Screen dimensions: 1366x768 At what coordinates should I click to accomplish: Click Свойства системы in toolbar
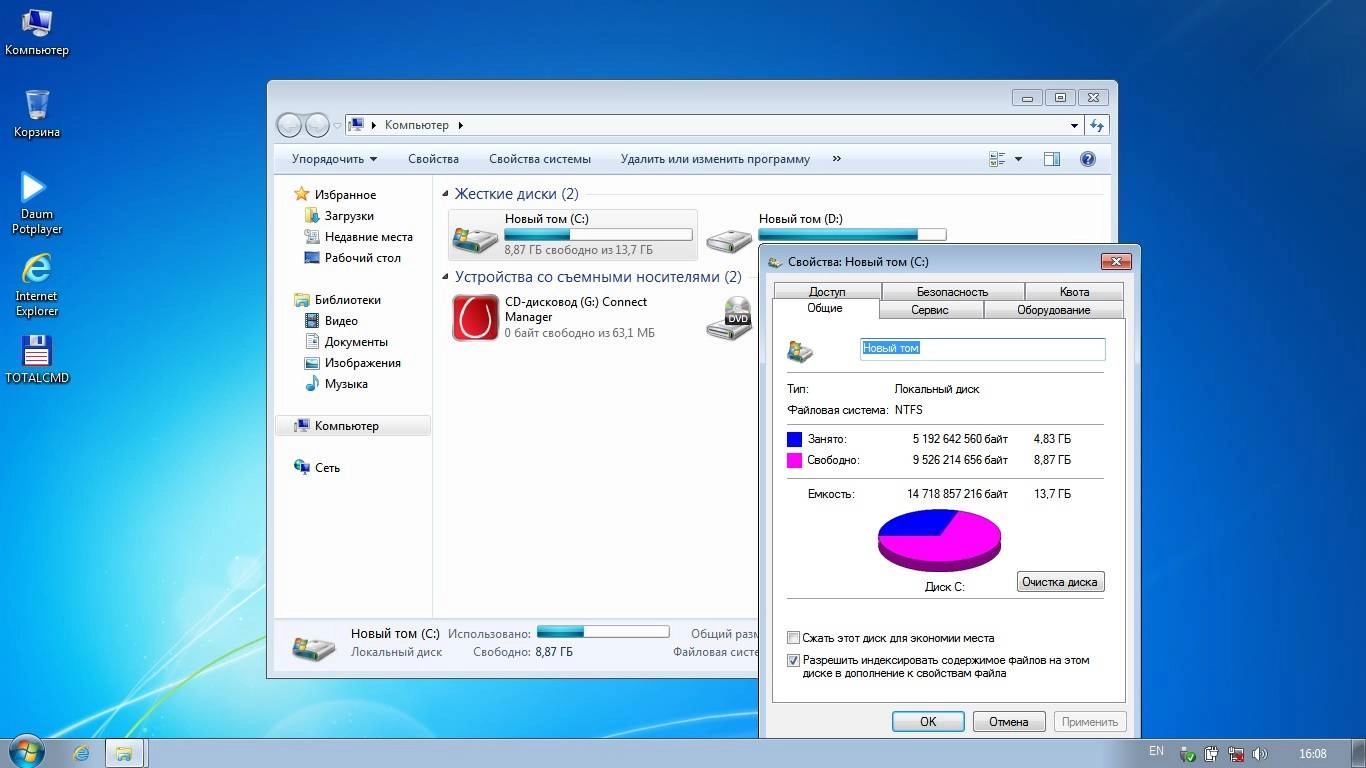click(540, 159)
